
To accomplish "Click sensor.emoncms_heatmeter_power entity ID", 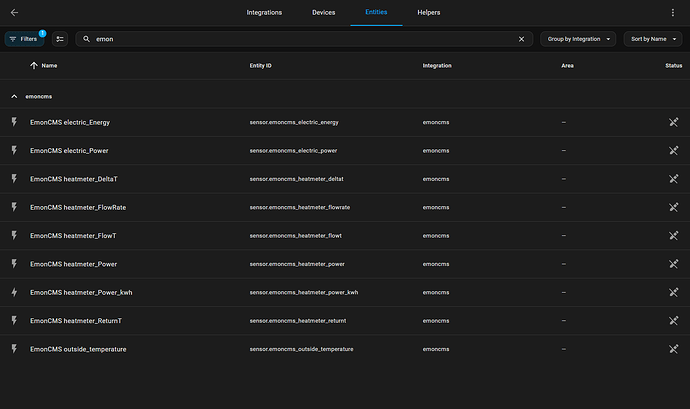I will (297, 264).
